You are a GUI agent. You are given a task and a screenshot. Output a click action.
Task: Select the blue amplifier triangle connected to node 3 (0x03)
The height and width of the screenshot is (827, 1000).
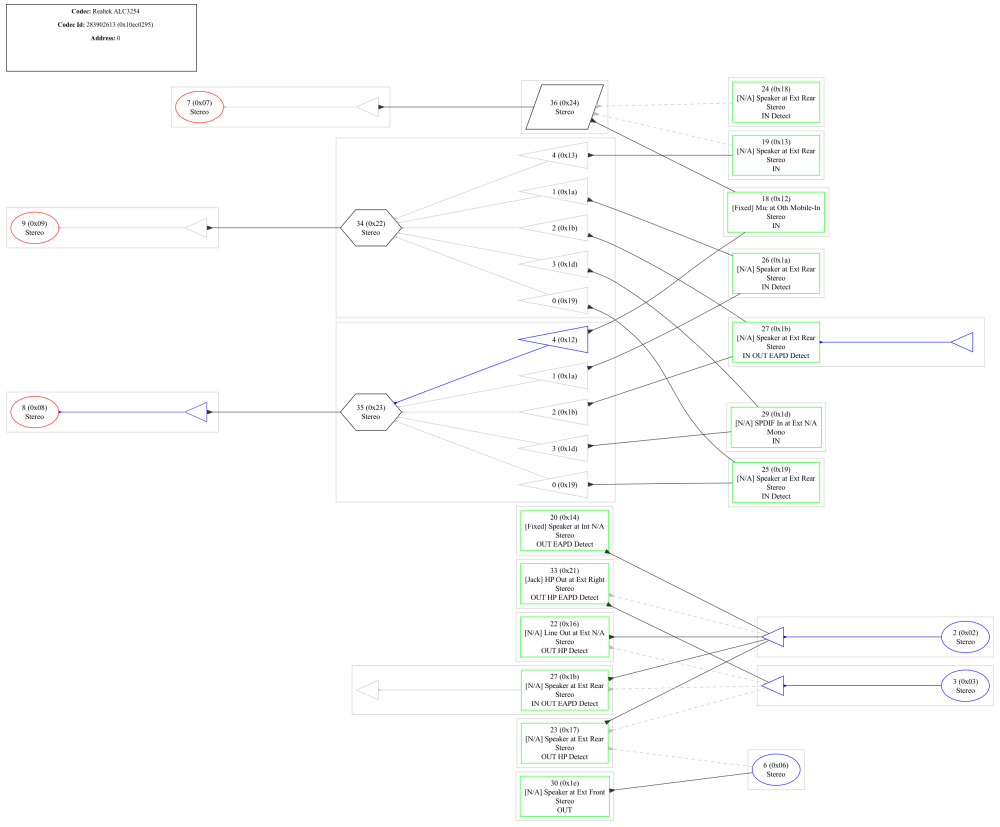[772, 686]
